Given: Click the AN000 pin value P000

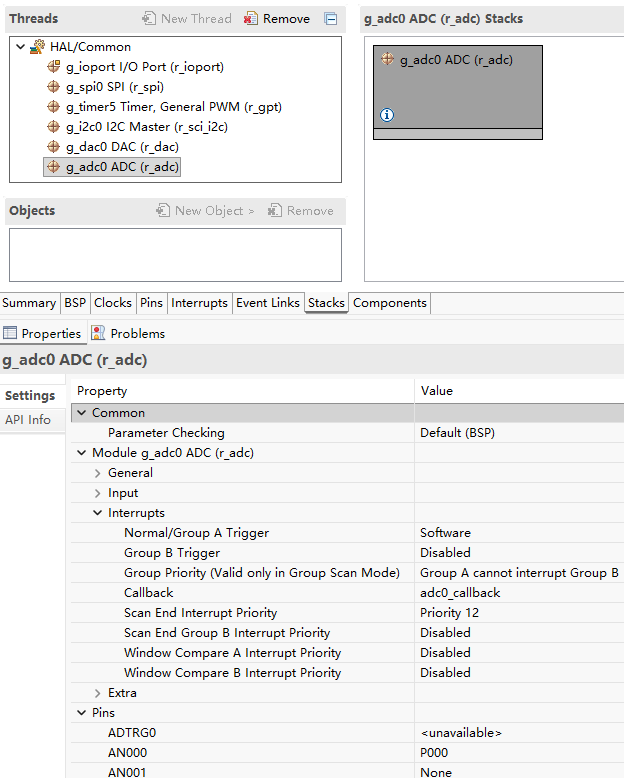Looking at the screenshot, I should coord(519,753).
